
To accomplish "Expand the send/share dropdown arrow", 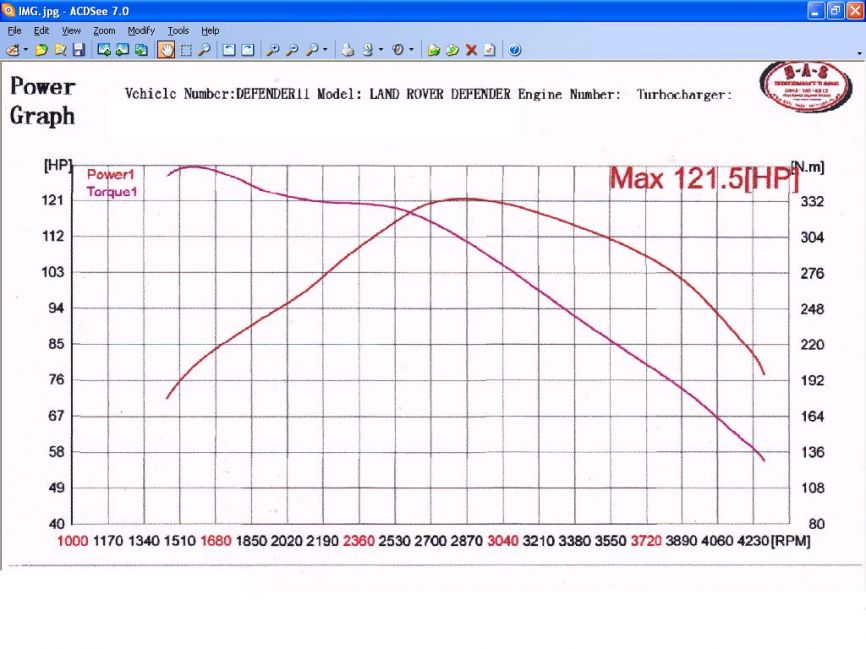I will [x=381, y=50].
